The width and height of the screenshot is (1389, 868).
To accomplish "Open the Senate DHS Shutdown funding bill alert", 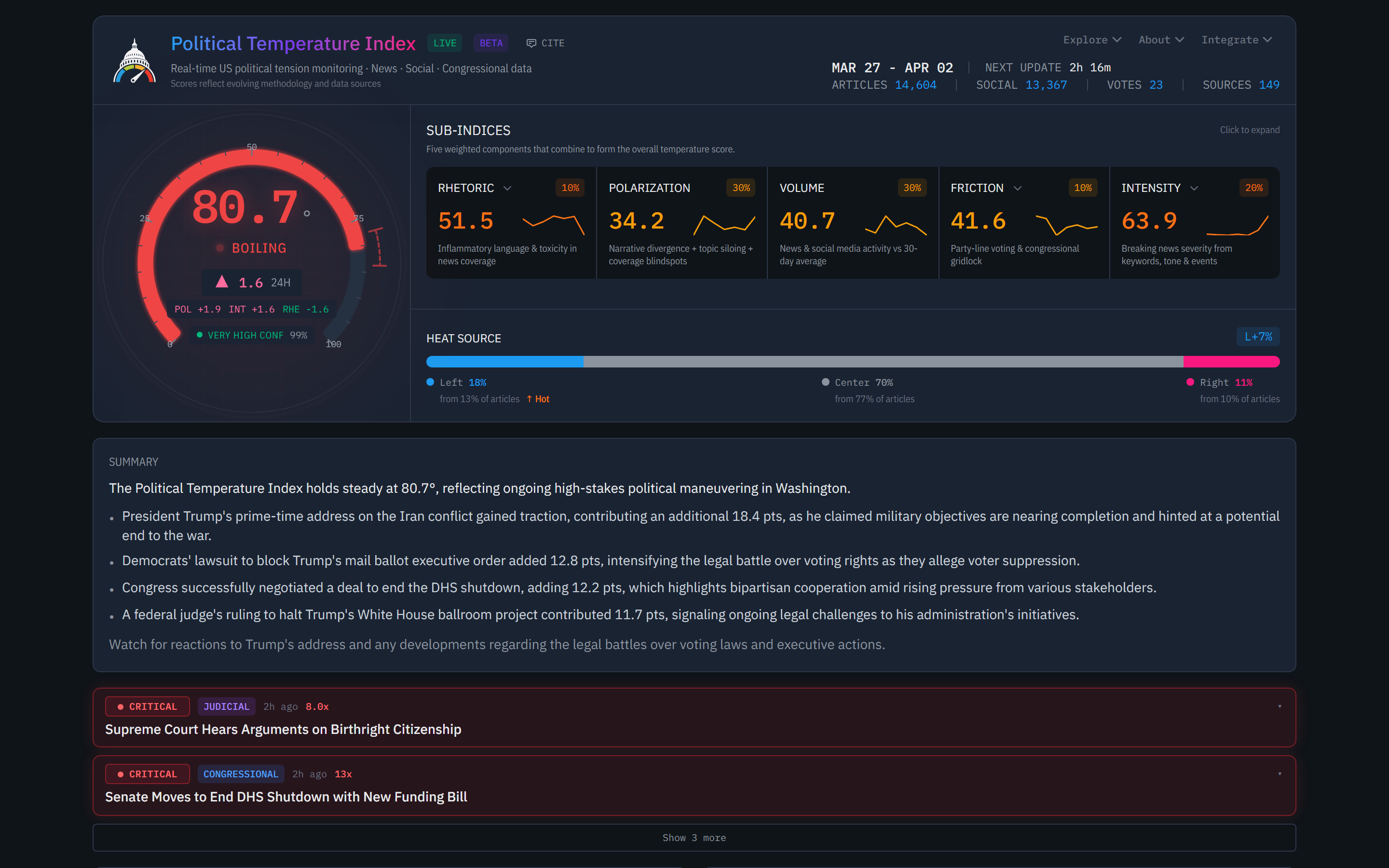I will (x=286, y=796).
